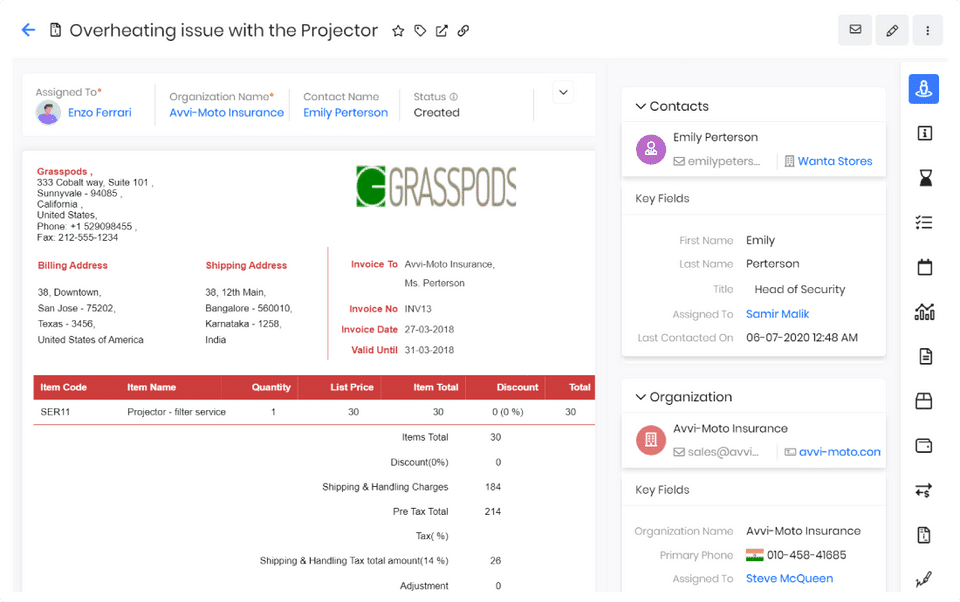Select the highlighted contacts sidebar icon

click(x=924, y=89)
